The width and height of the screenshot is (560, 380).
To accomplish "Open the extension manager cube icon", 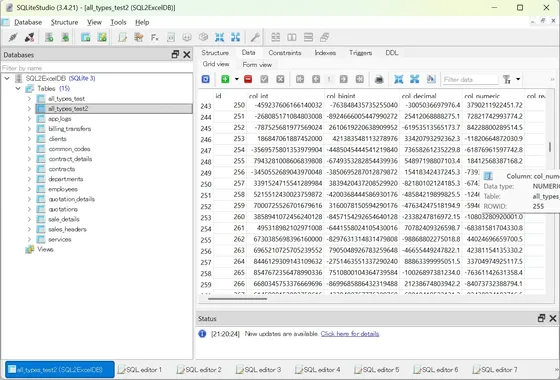I will tap(203, 37).
